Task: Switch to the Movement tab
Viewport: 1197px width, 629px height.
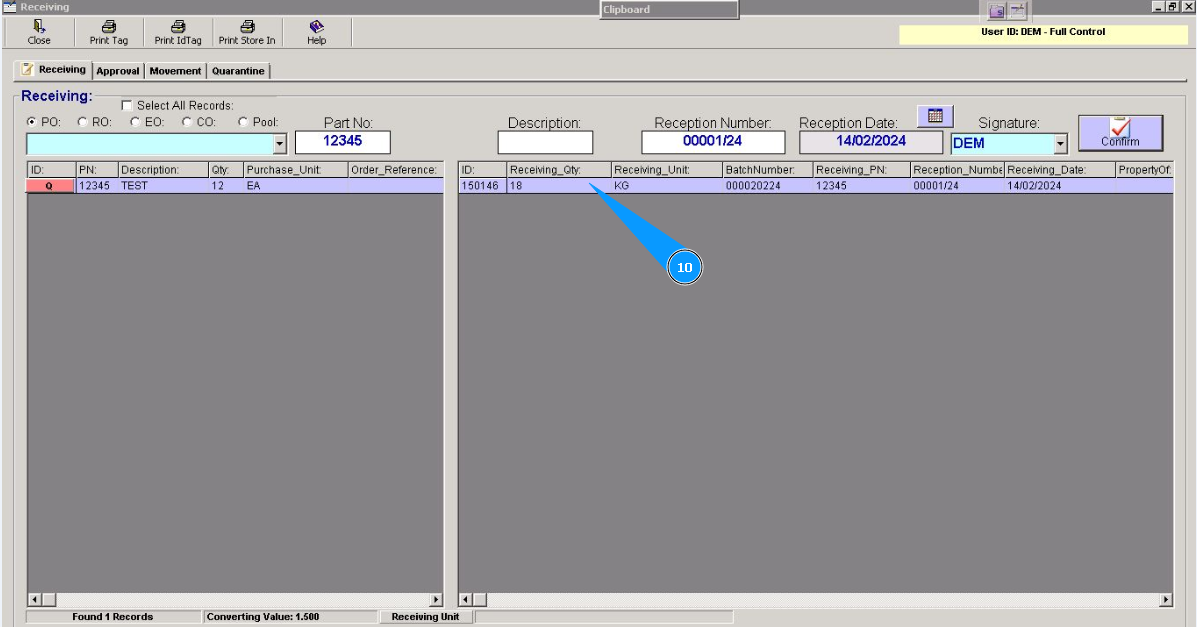Action: 175,71
